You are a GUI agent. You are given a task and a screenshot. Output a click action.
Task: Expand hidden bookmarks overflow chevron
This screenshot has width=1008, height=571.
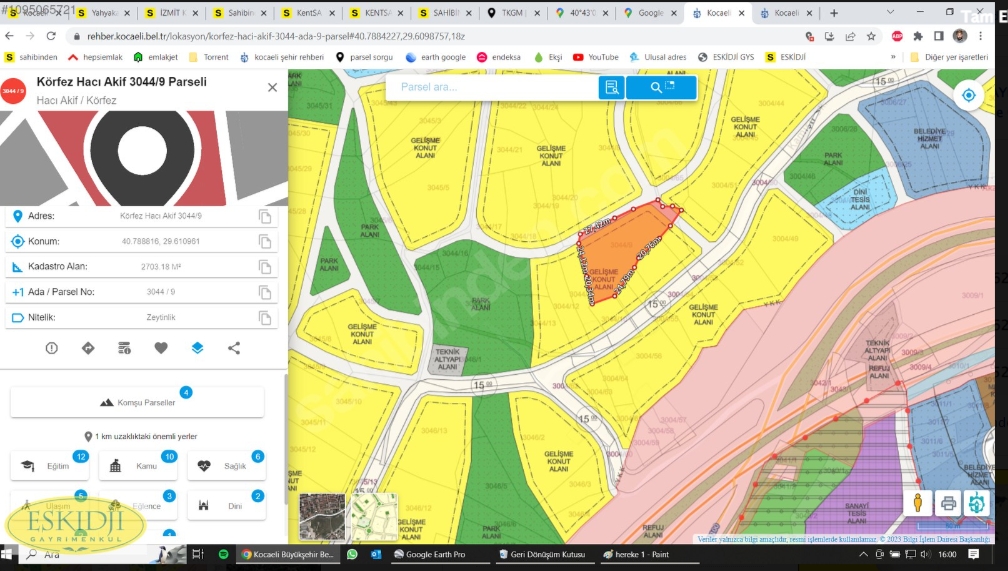(x=893, y=57)
